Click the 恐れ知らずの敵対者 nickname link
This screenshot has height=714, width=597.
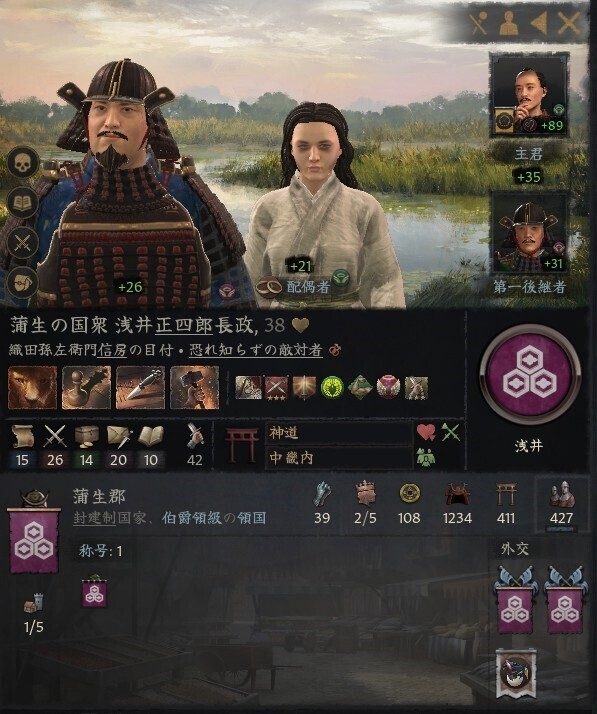point(256,350)
